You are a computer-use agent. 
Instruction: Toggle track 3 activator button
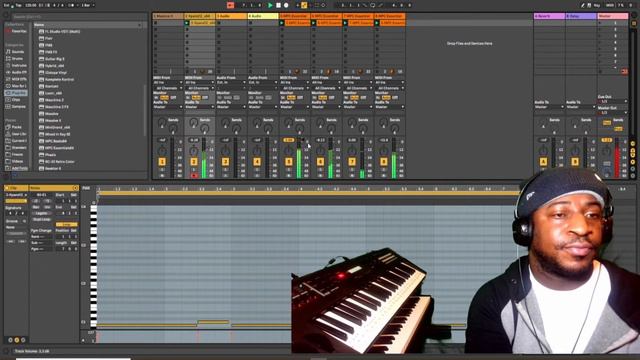pos(225,162)
